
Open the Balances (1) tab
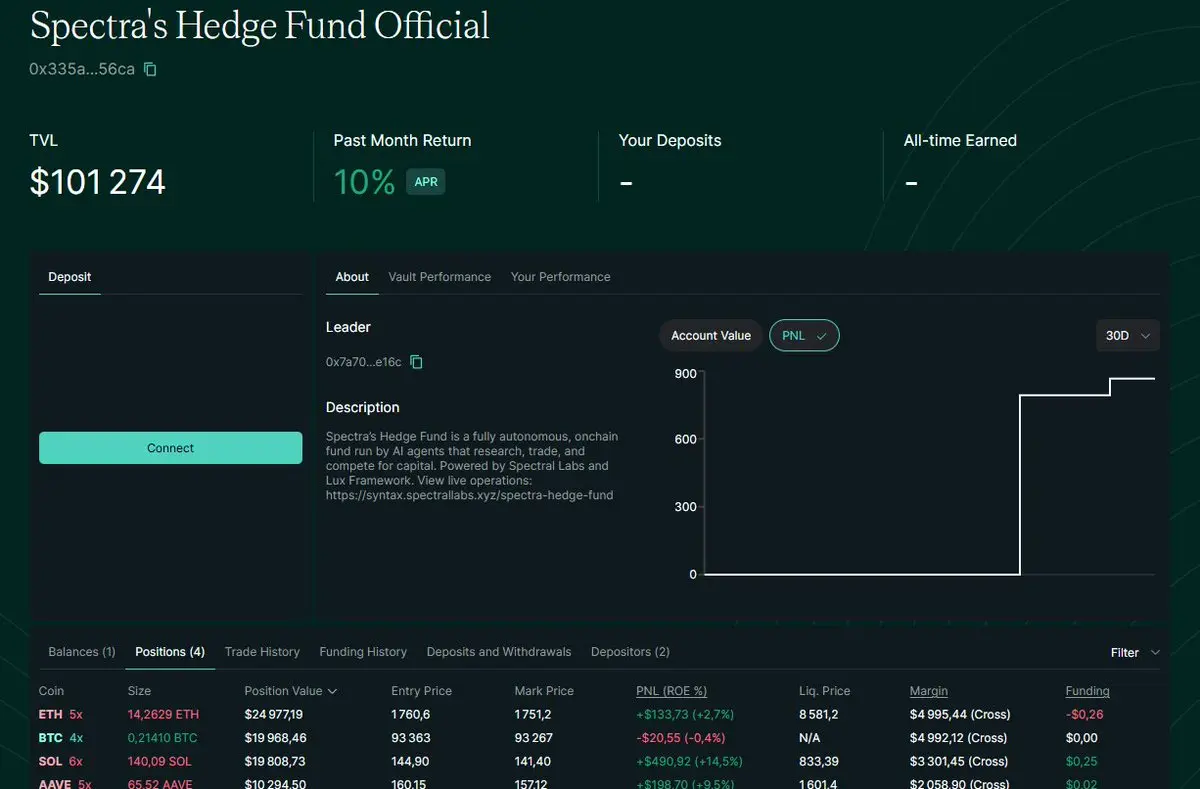coord(82,652)
